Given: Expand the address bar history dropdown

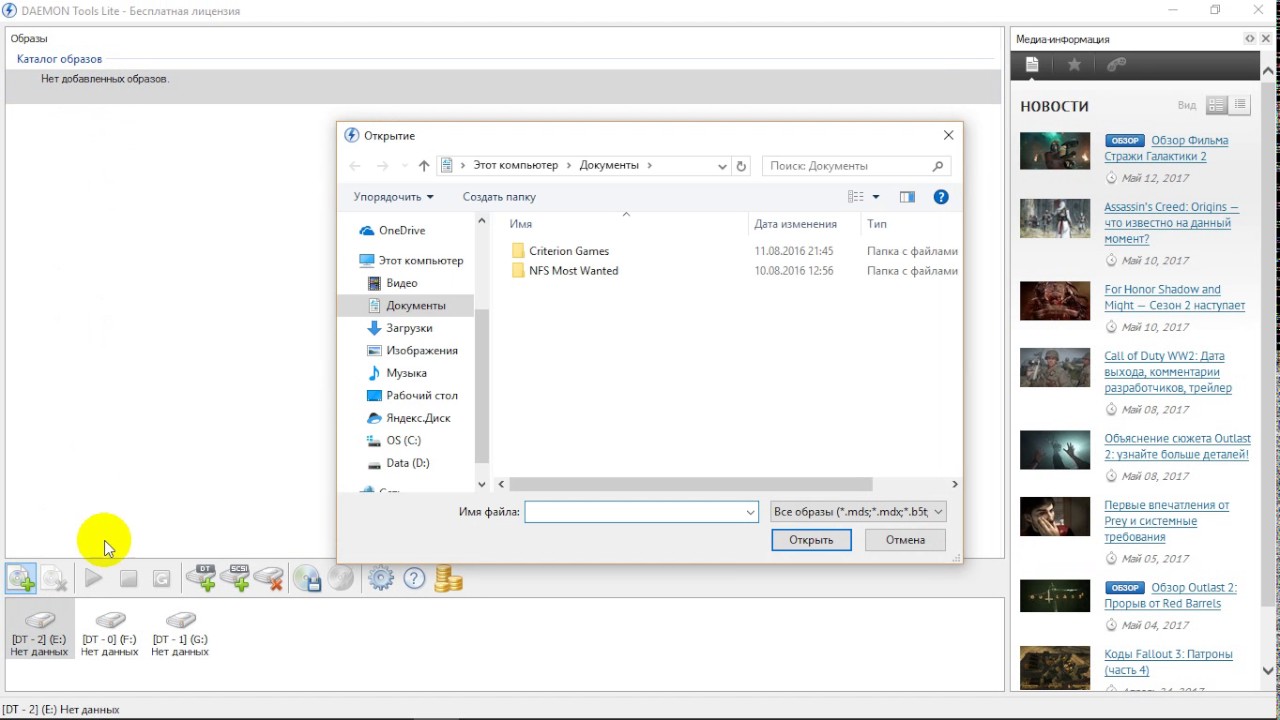Looking at the screenshot, I should (722, 166).
